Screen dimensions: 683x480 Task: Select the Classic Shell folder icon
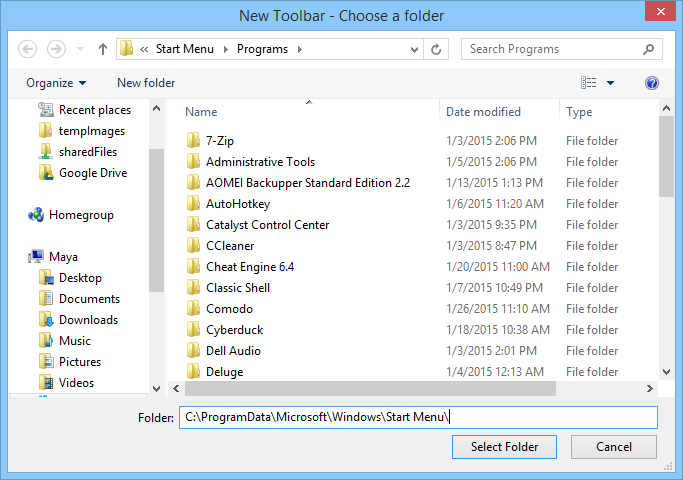(x=193, y=287)
